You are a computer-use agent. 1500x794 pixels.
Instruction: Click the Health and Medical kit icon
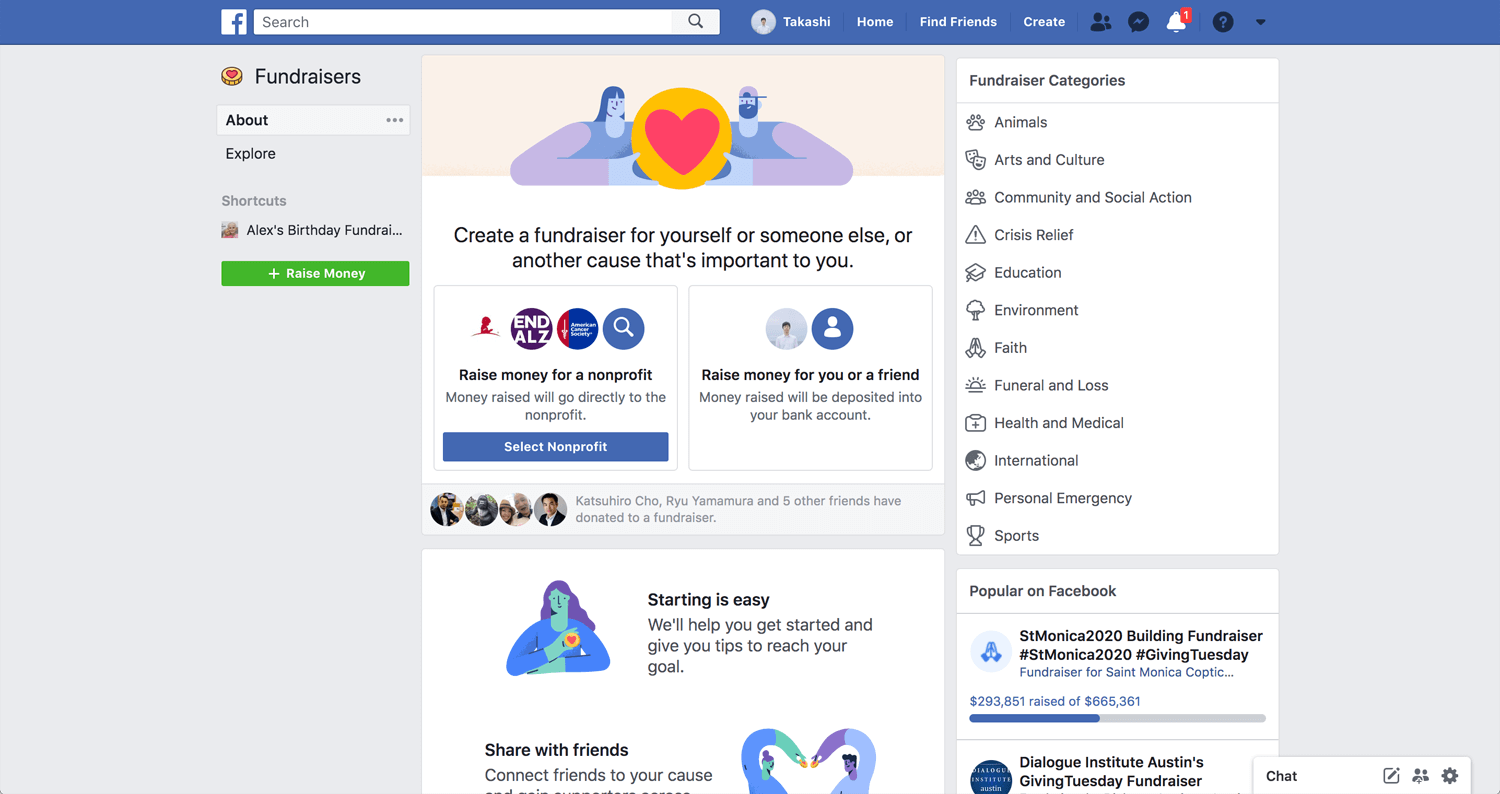975,423
